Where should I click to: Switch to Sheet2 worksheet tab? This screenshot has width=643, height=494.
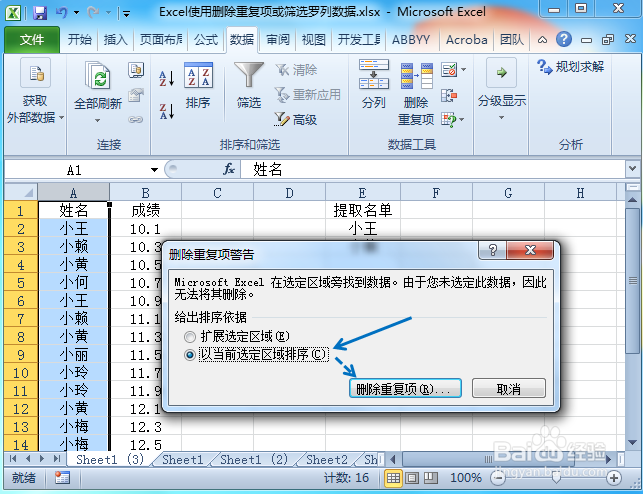click(x=327, y=460)
